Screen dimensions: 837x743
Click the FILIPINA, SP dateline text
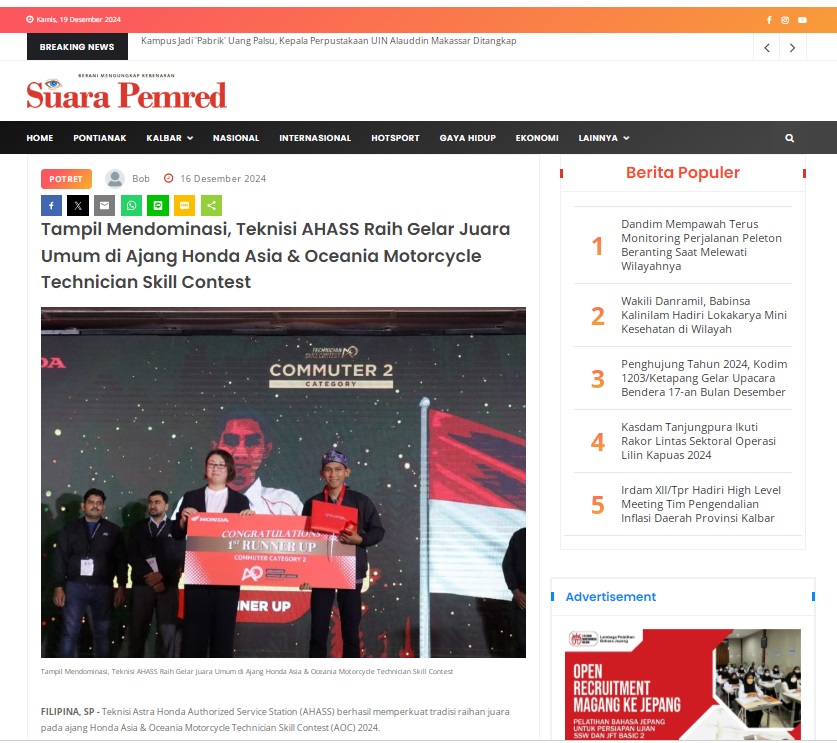point(68,712)
